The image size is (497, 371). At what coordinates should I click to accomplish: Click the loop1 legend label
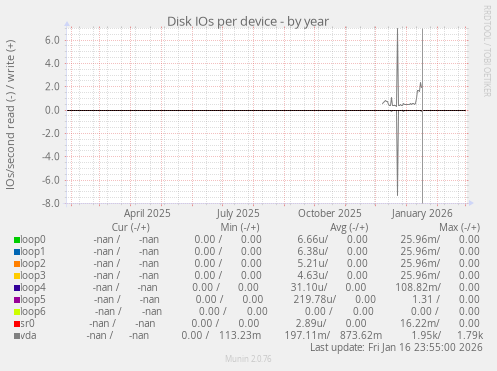[x=33, y=251]
